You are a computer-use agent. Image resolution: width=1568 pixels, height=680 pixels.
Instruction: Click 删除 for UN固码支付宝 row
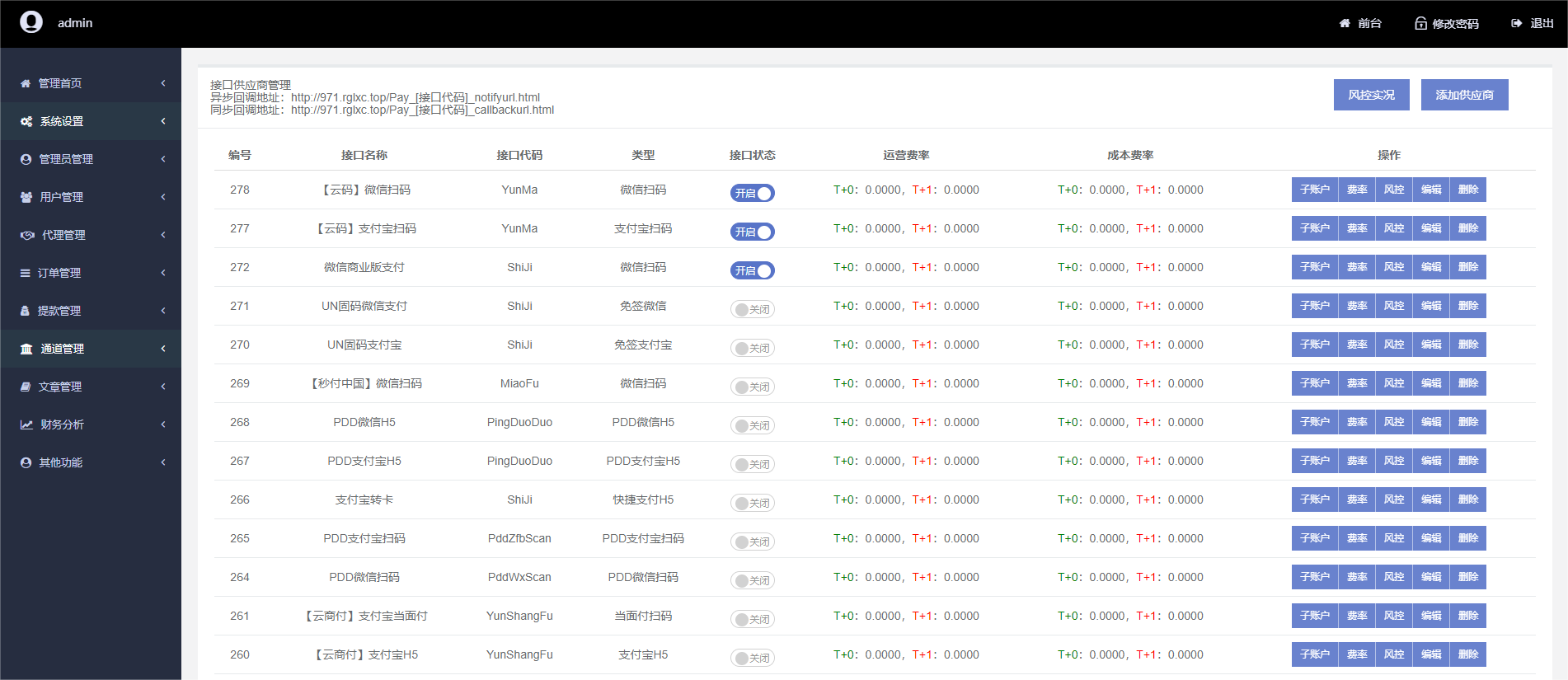click(x=1468, y=345)
